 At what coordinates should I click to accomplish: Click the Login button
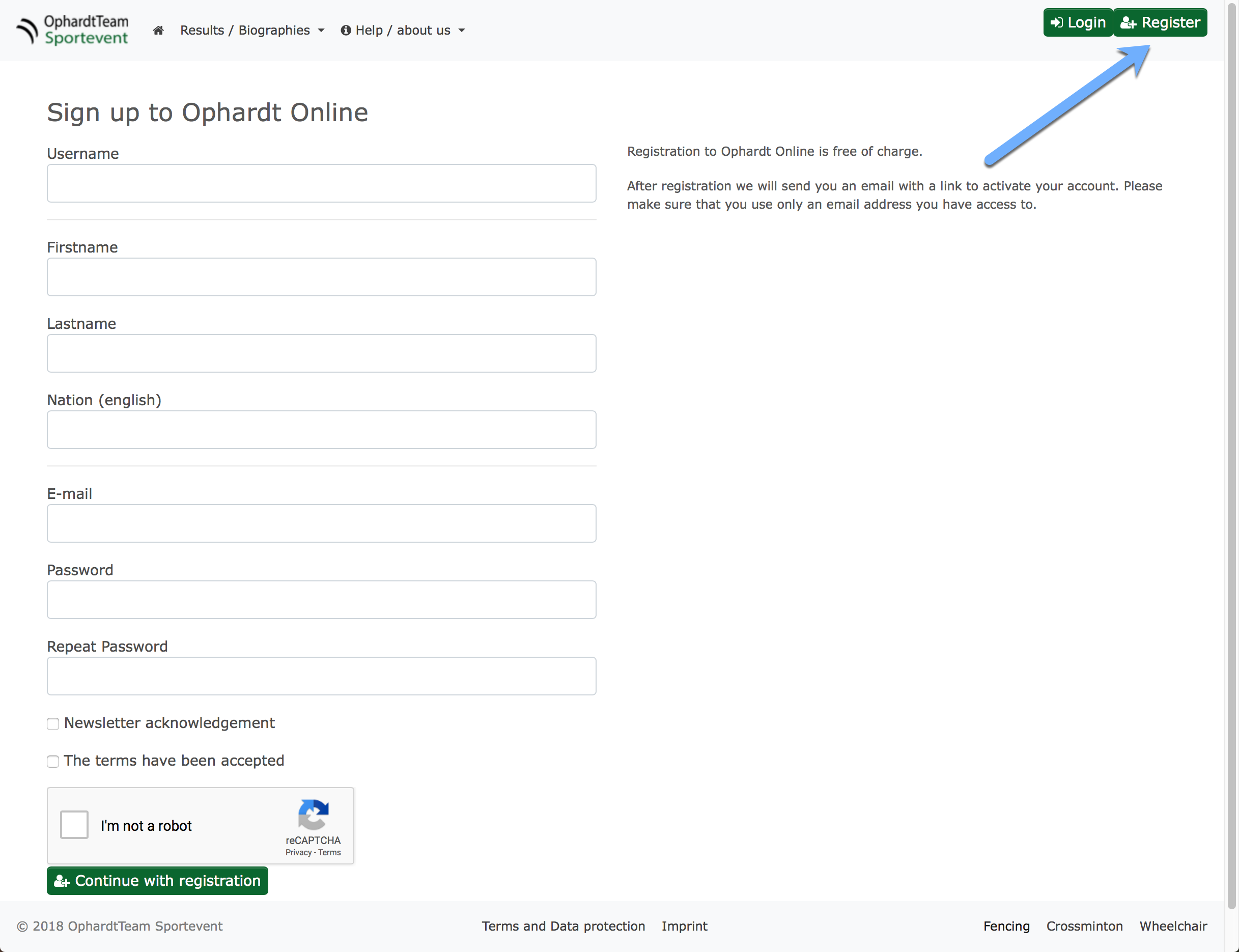(x=1078, y=22)
